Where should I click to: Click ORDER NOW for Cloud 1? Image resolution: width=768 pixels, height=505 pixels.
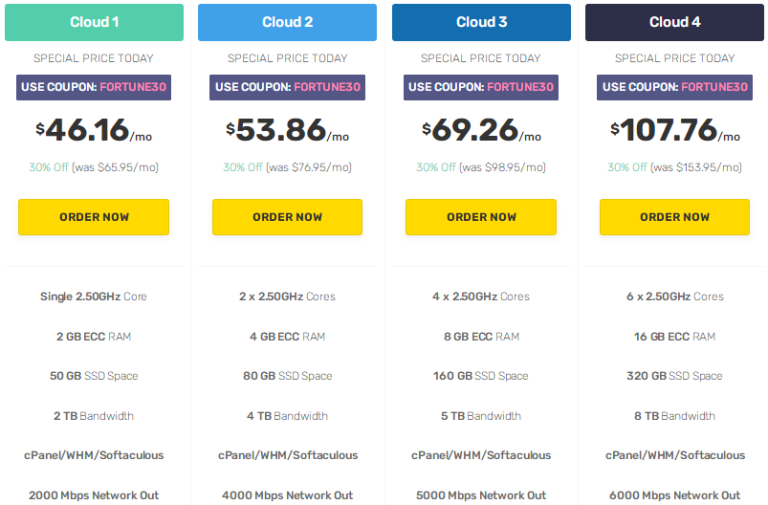(x=94, y=217)
